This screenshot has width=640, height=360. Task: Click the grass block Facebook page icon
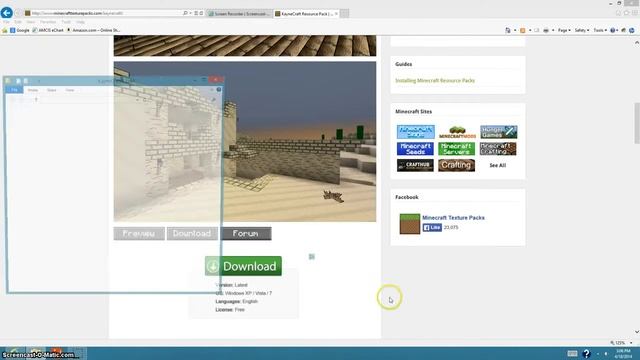coord(409,224)
